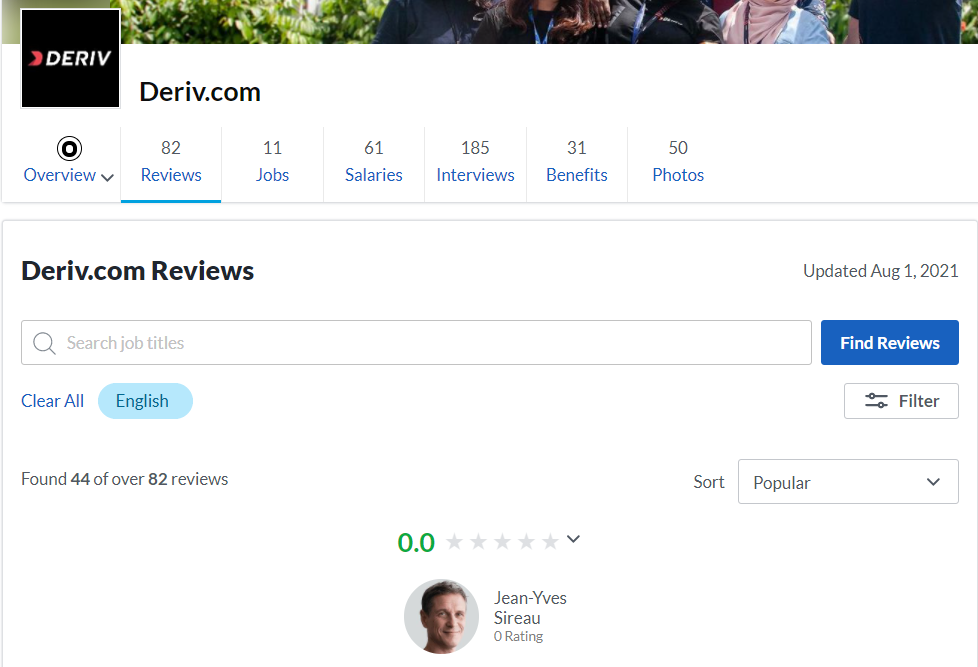
Task: Click Found 44 of over 82 reviews
Action: tap(125, 479)
